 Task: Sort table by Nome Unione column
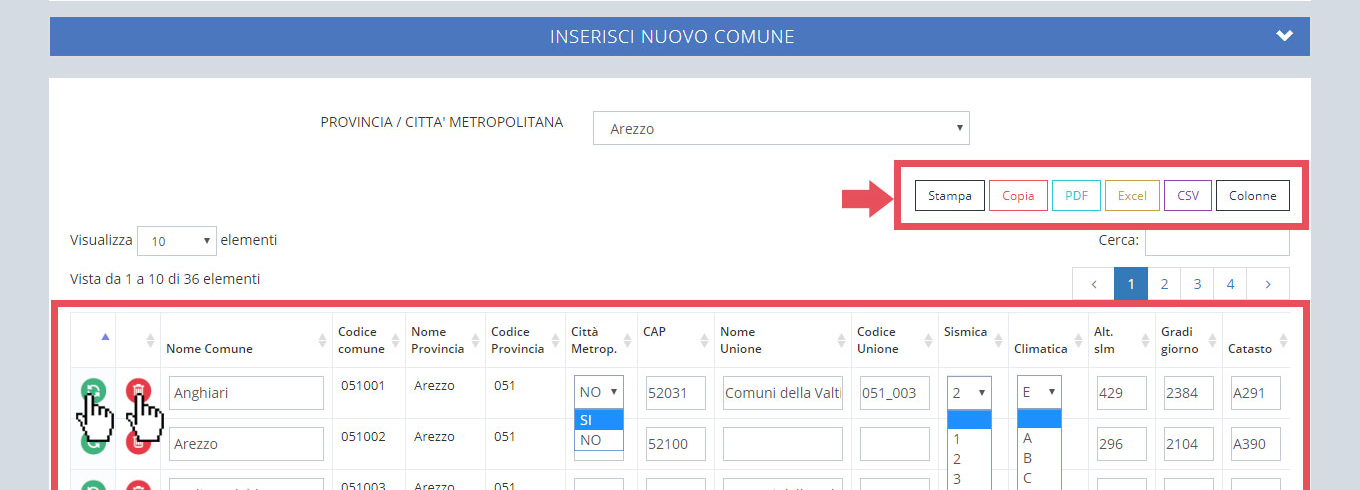(783, 340)
